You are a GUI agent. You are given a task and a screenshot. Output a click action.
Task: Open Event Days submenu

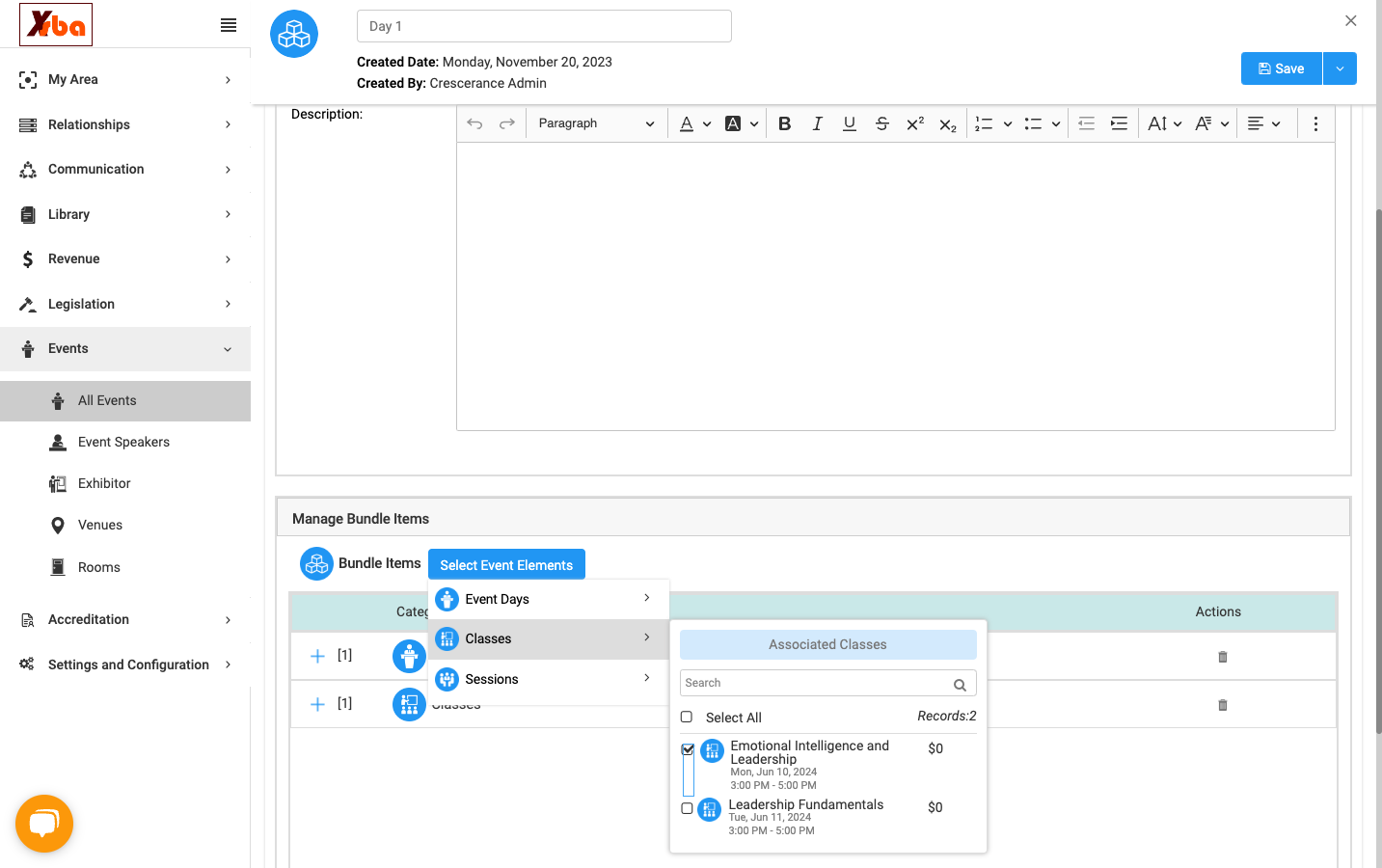(x=548, y=599)
